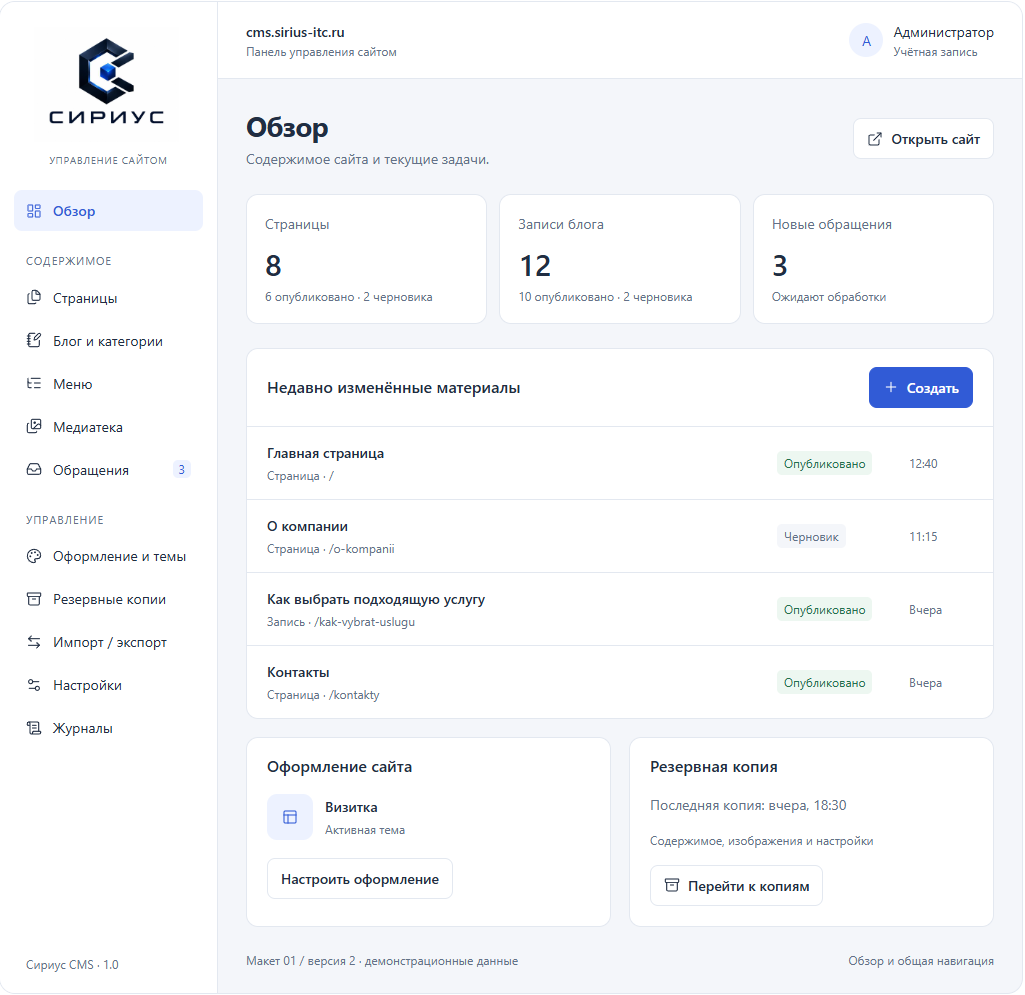The width and height of the screenshot is (1025, 995).
Task: Click the Визитка theme layout icon
Action: pyautogui.click(x=290, y=817)
